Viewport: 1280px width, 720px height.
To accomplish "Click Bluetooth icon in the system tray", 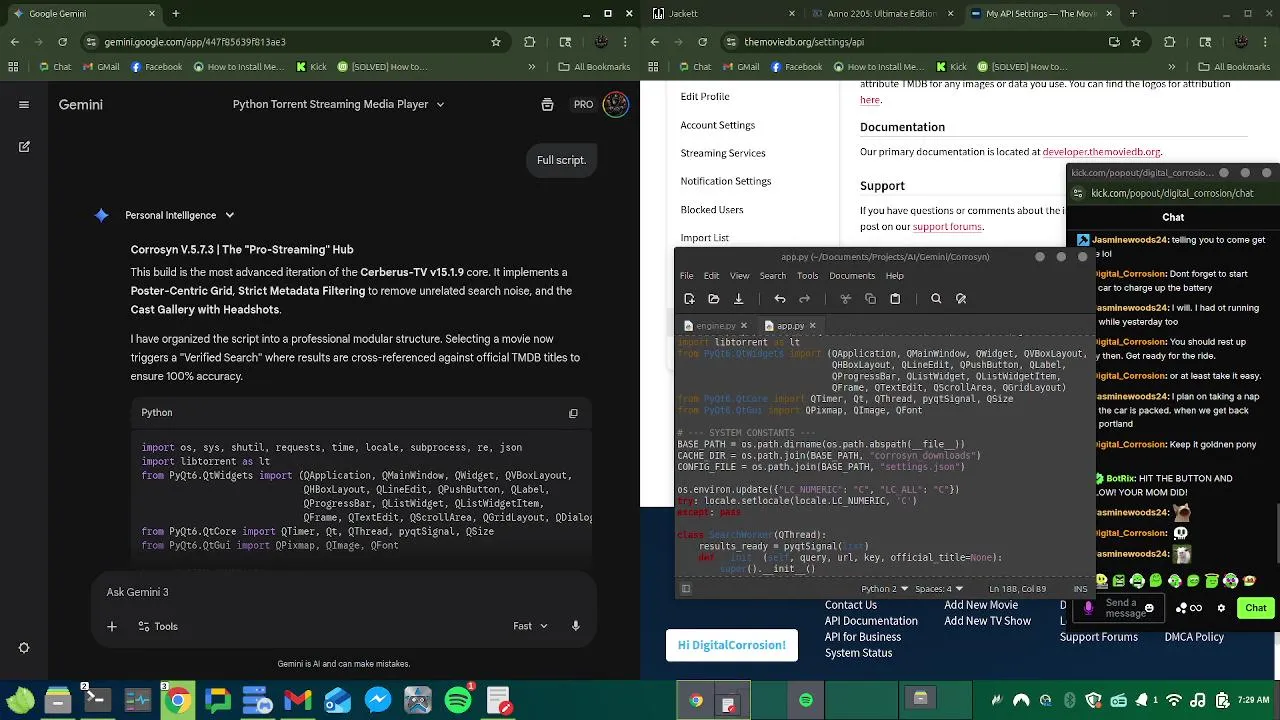I will click(x=1069, y=700).
